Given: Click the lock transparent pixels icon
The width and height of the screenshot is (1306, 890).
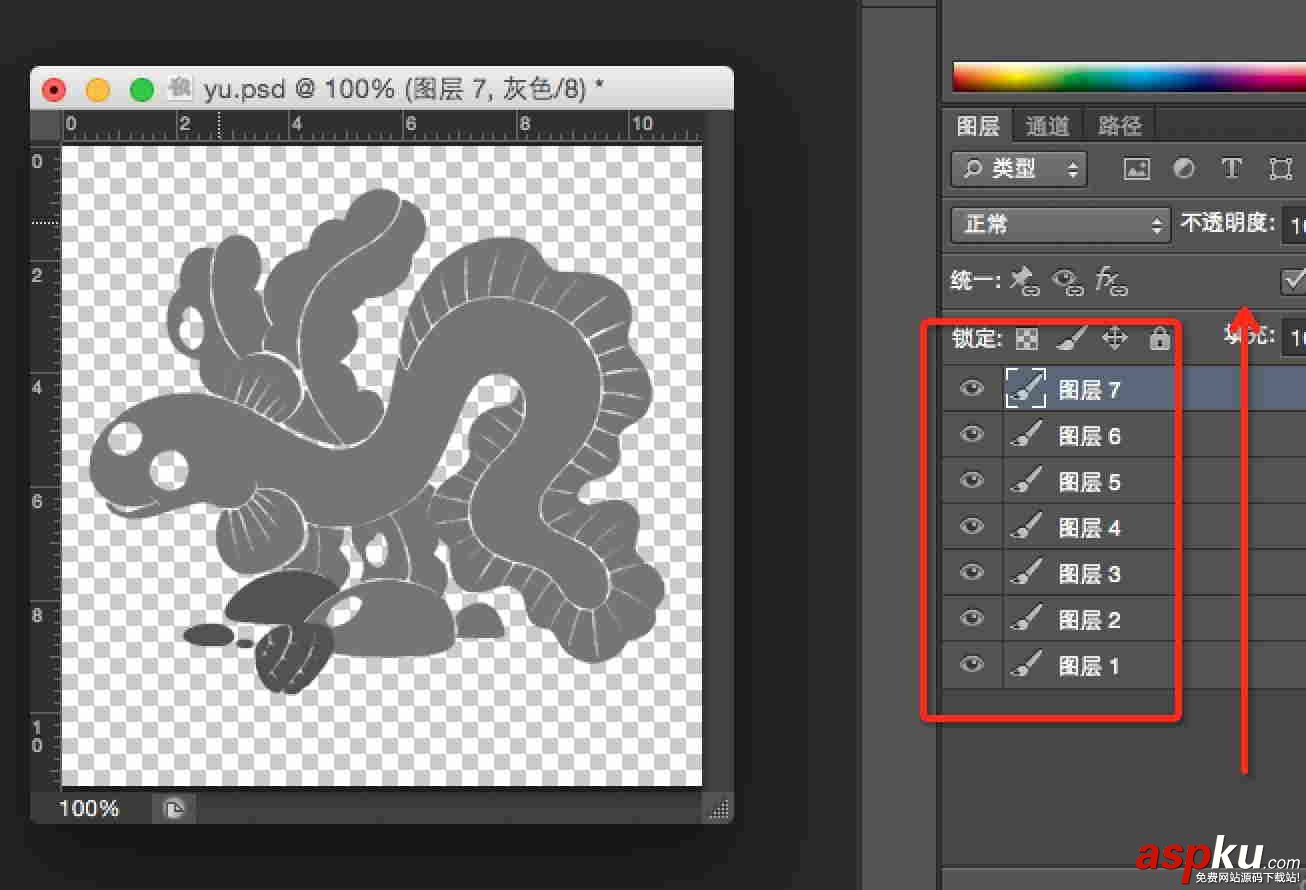Looking at the screenshot, I should coord(1026,339).
